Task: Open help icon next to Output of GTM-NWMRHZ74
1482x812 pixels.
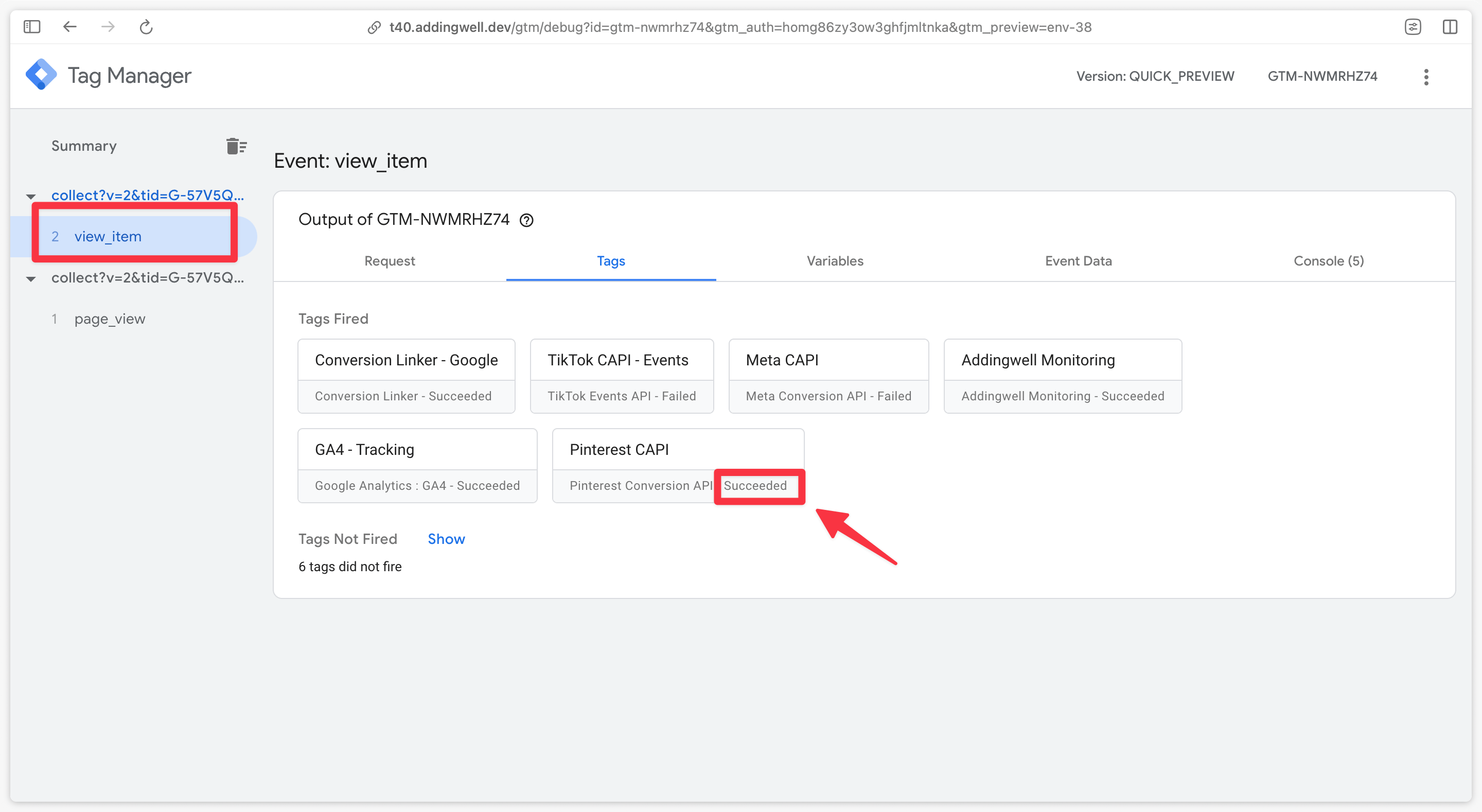Action: pyautogui.click(x=526, y=220)
